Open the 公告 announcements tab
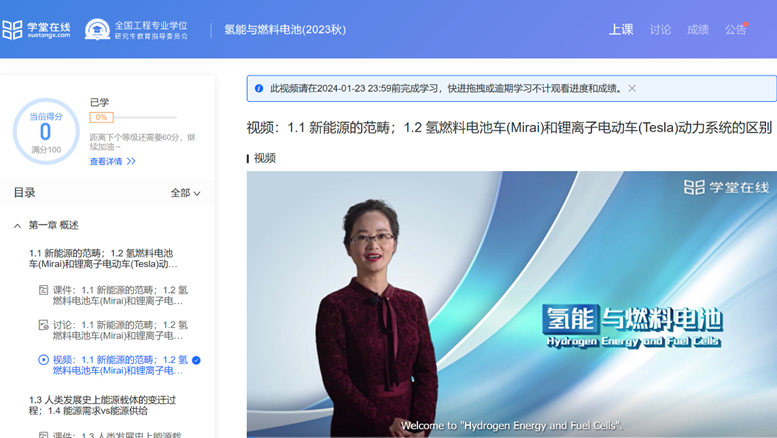The width and height of the screenshot is (777, 438). [735, 30]
